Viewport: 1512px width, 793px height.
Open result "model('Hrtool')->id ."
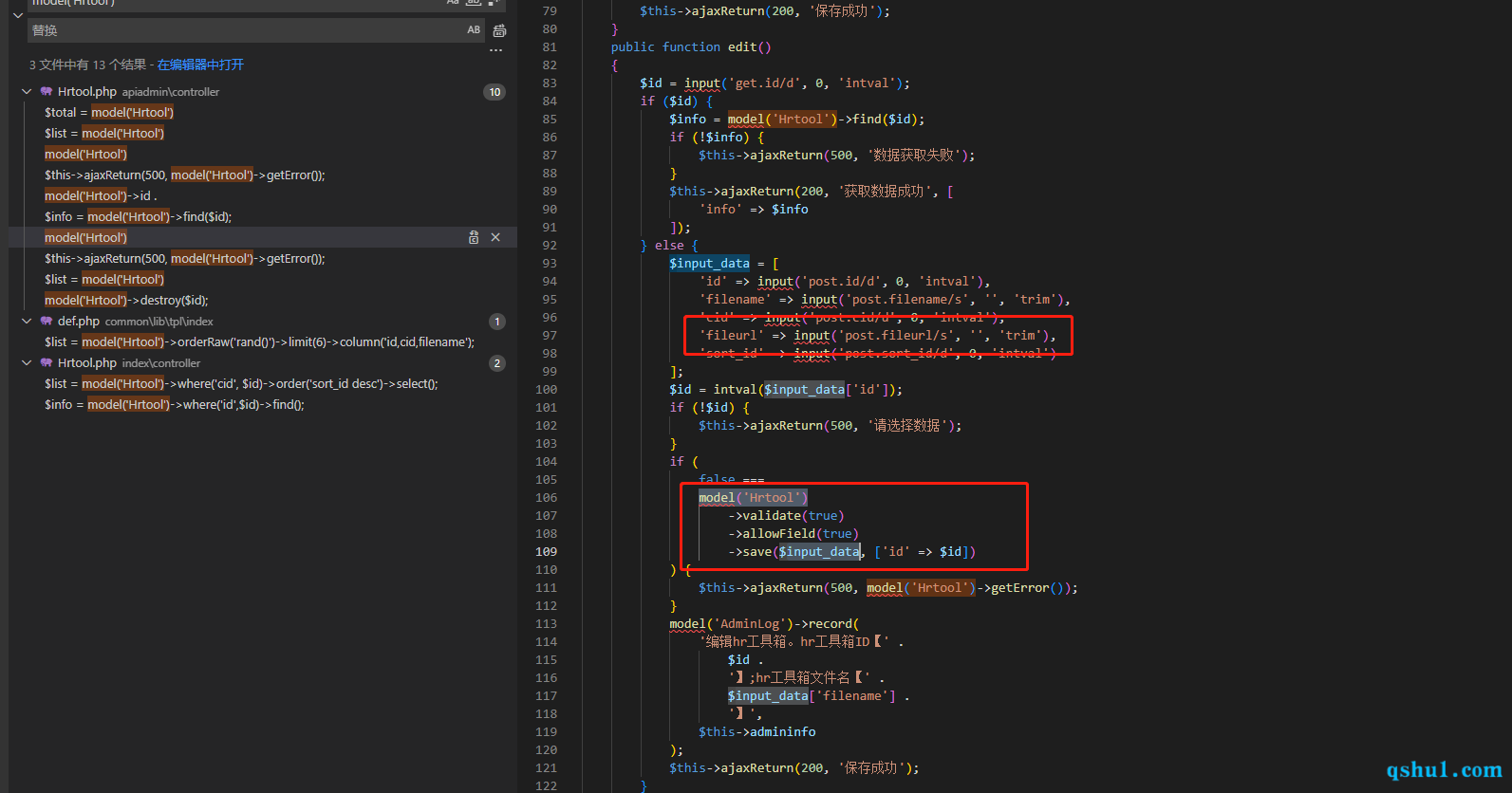pyautogui.click(x=101, y=196)
